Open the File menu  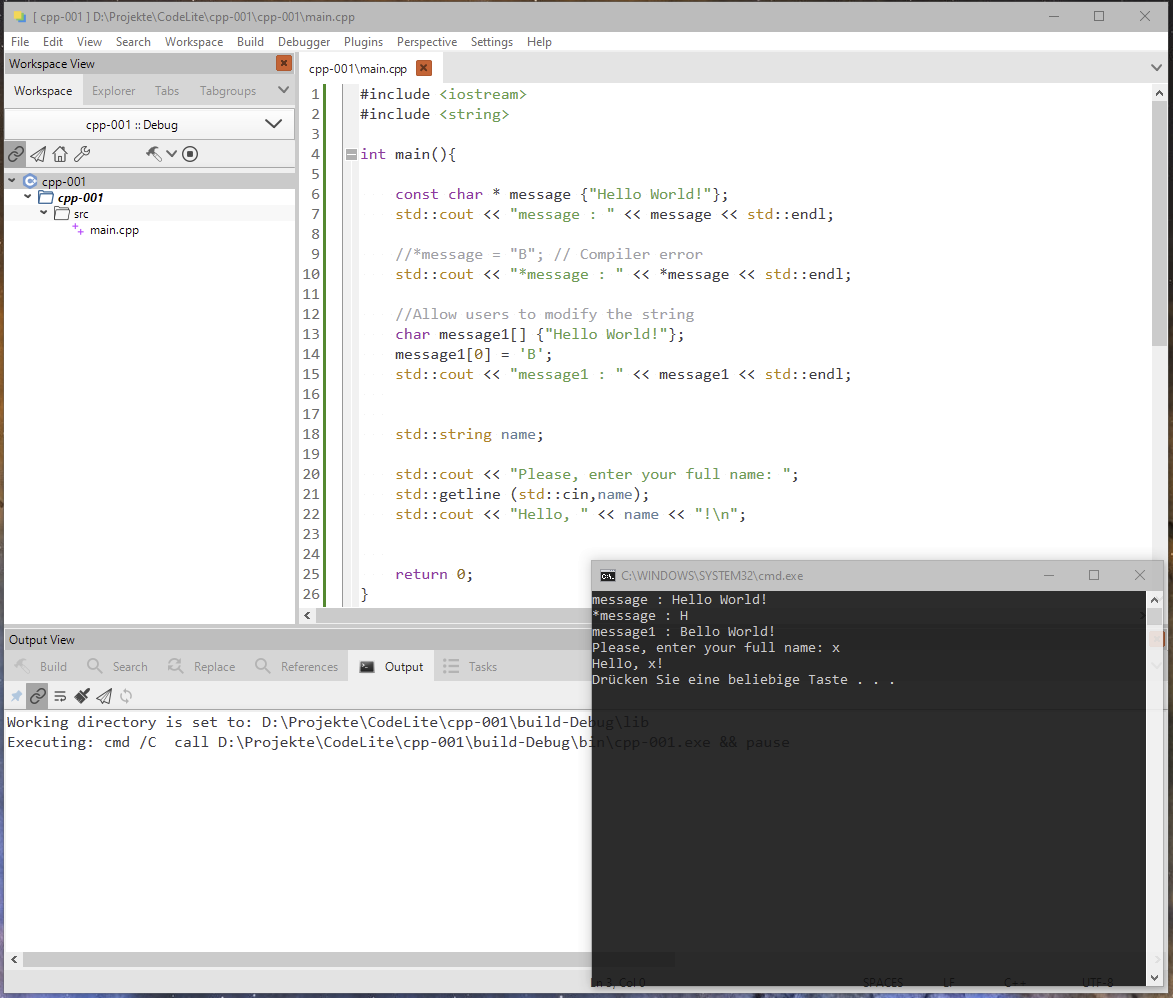[x=20, y=42]
